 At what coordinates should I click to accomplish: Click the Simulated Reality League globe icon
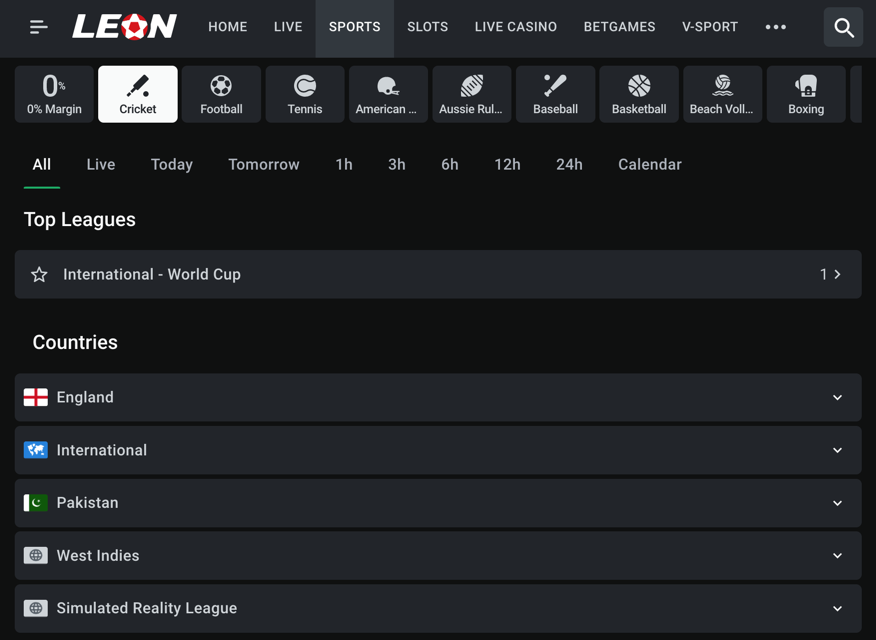[36, 608]
